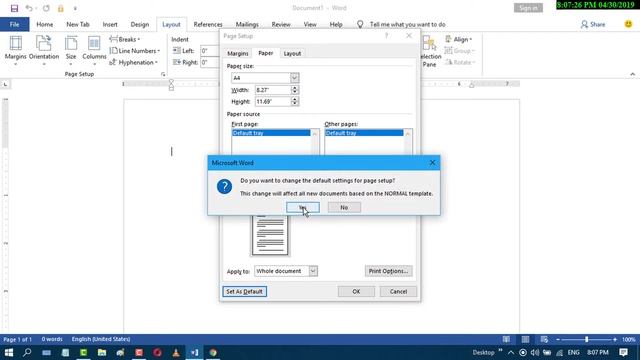
Task: Switch to Web Layout view icon
Action: [x=544, y=339]
